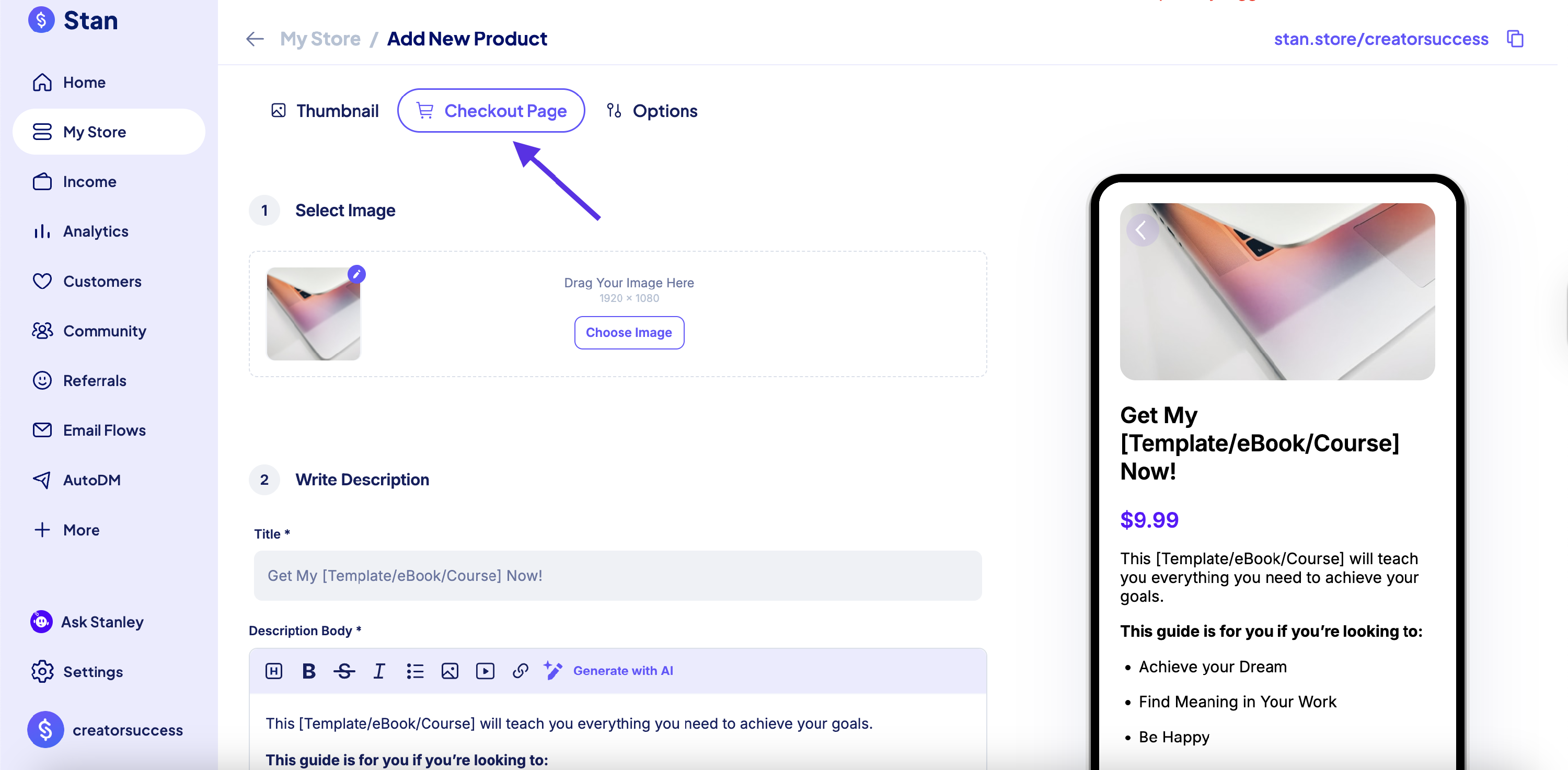Toggle italic formatting in description editor

[x=379, y=671]
